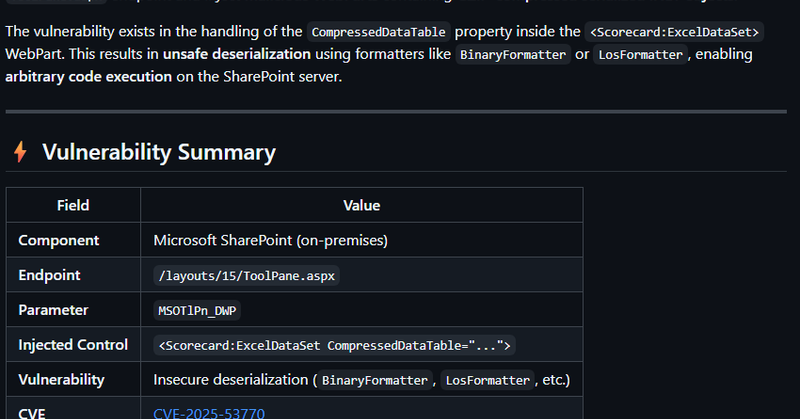This screenshot has height=419, width=800.
Task: Select the Vulnerability Summary heading
Action: (159, 152)
